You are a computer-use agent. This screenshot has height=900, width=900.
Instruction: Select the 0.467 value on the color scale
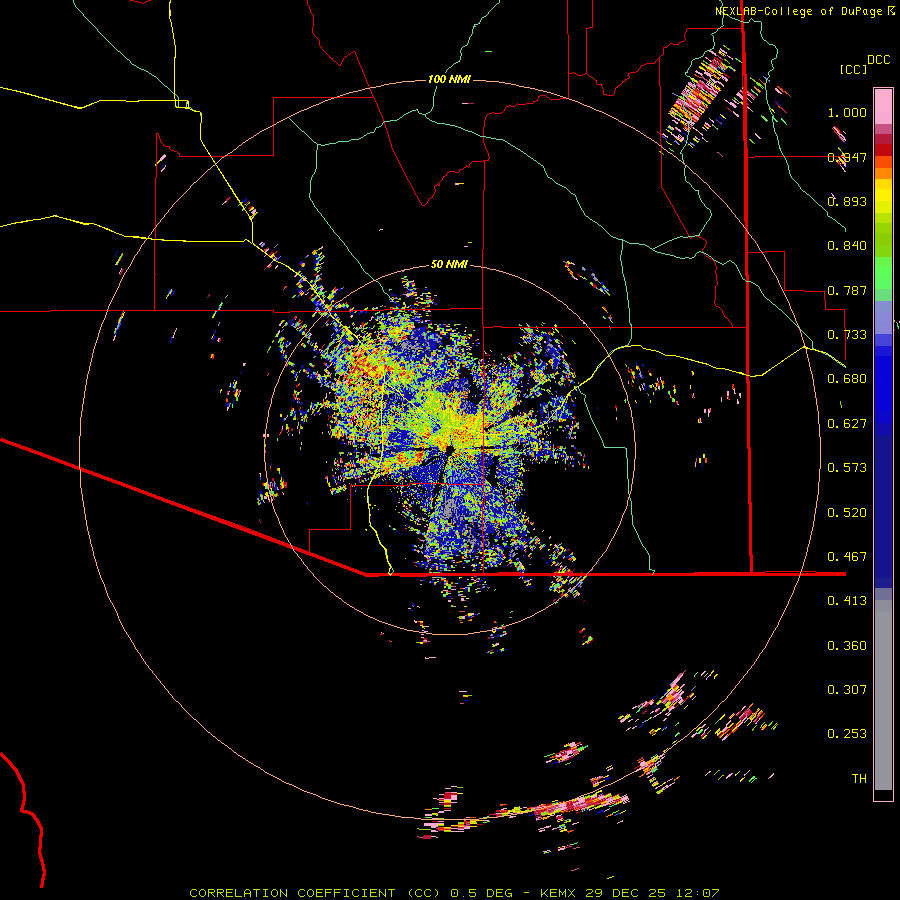point(847,557)
